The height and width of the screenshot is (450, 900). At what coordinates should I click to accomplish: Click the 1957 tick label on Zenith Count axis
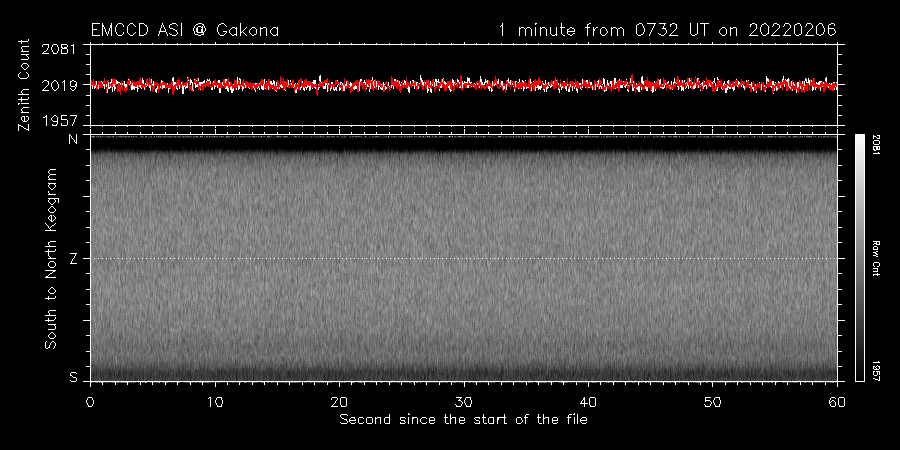click(57, 121)
